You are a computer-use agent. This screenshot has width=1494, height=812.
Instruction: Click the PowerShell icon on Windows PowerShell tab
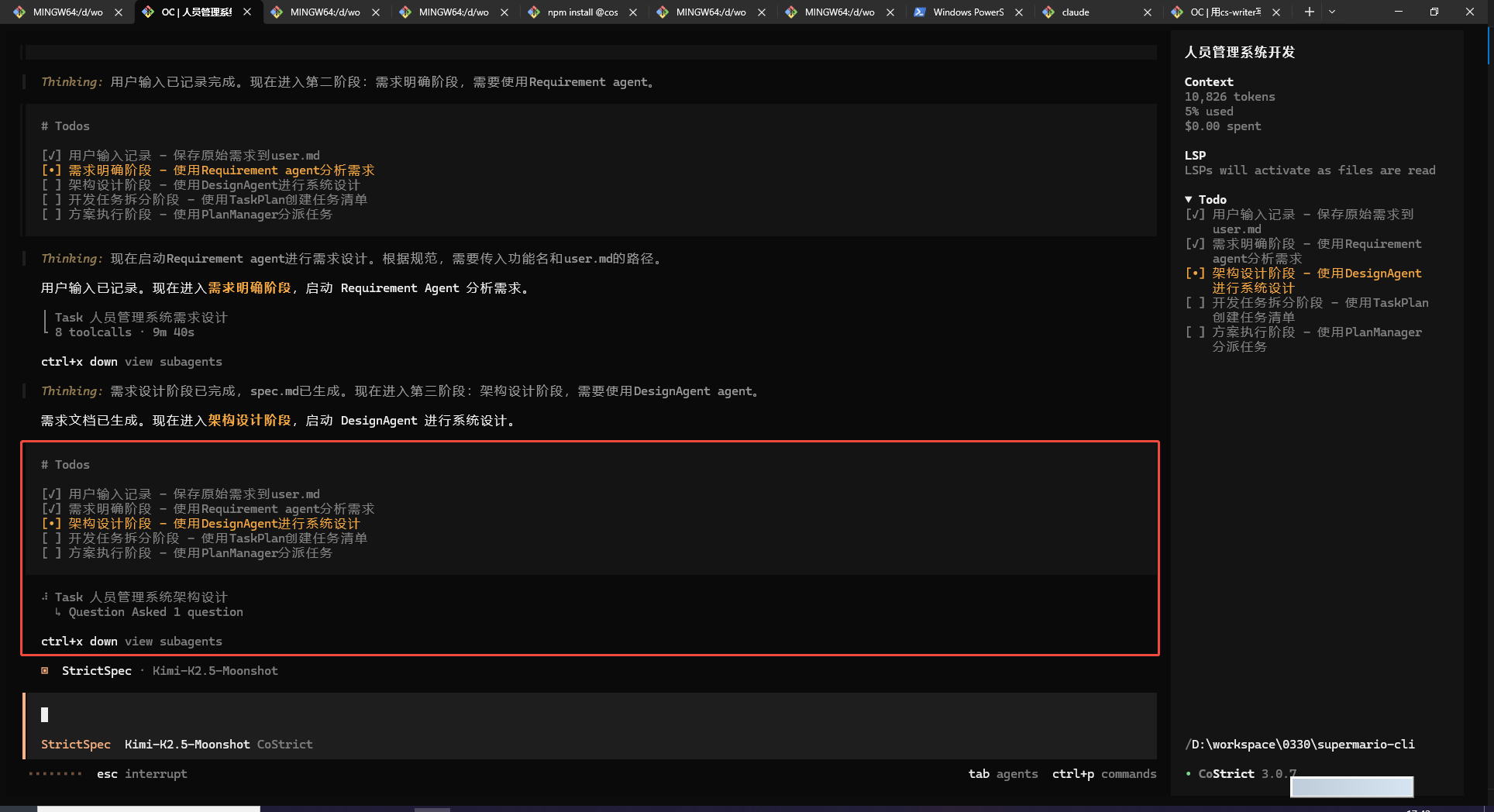click(x=920, y=12)
